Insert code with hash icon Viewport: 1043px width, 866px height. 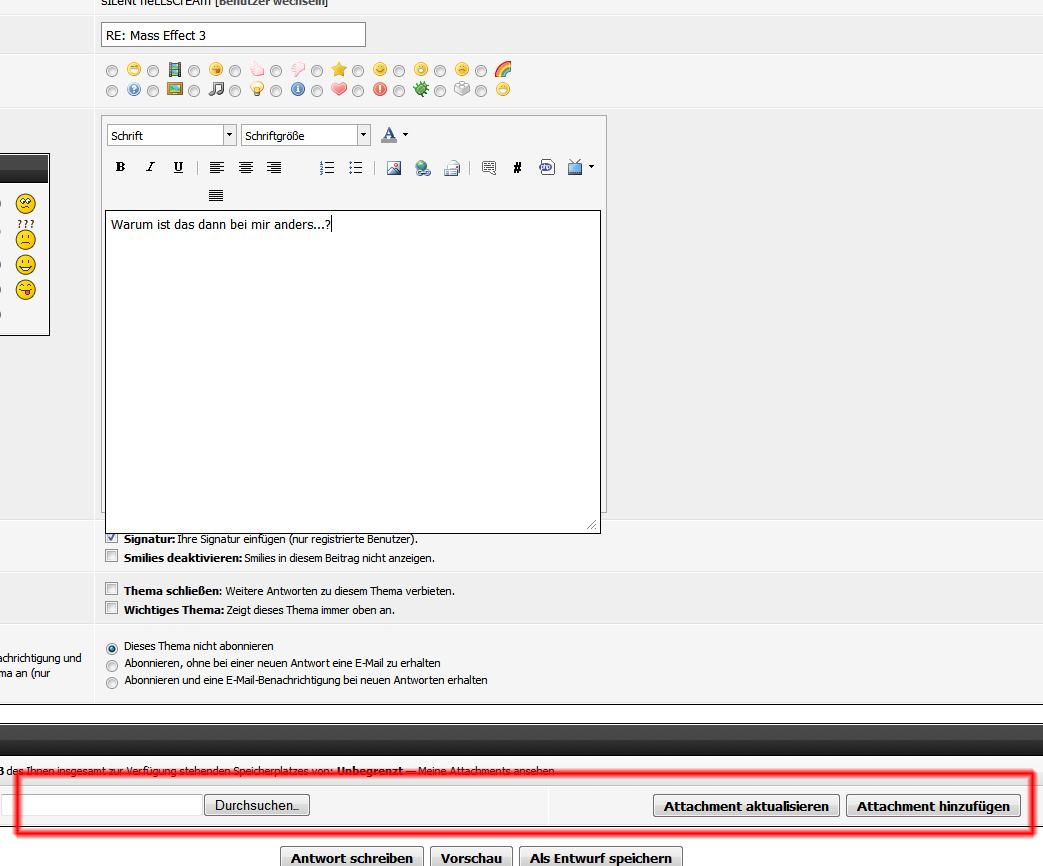pyautogui.click(x=517, y=168)
